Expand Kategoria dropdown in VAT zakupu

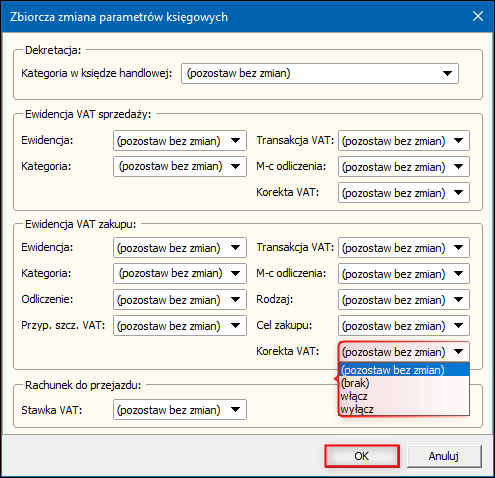pyautogui.click(x=180, y=273)
